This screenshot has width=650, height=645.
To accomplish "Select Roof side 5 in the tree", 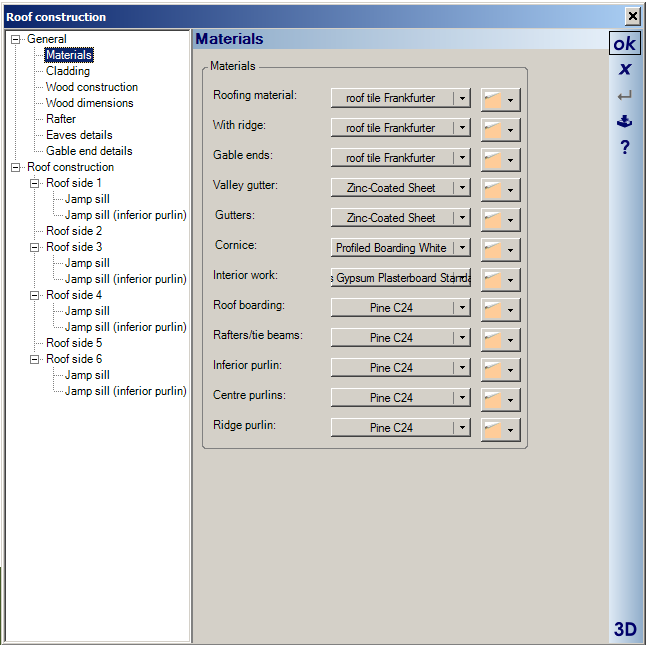I will tap(74, 343).
